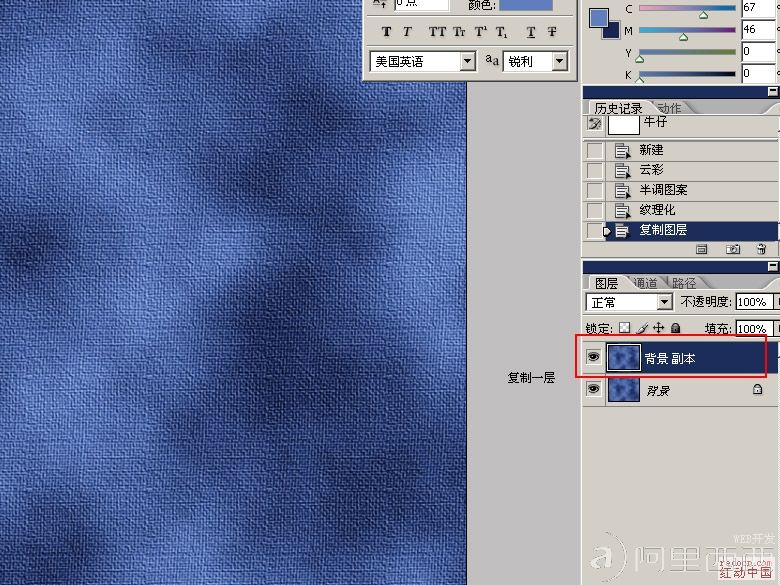
Task: Switch to the 图层 tab
Action: (606, 283)
